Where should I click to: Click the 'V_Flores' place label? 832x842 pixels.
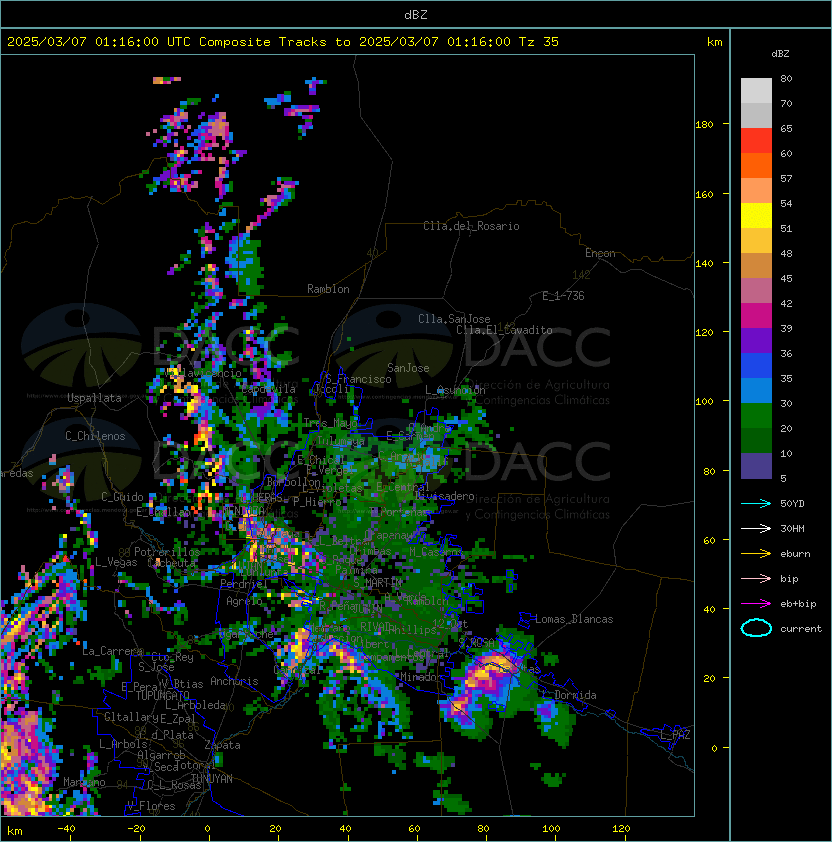(151, 806)
